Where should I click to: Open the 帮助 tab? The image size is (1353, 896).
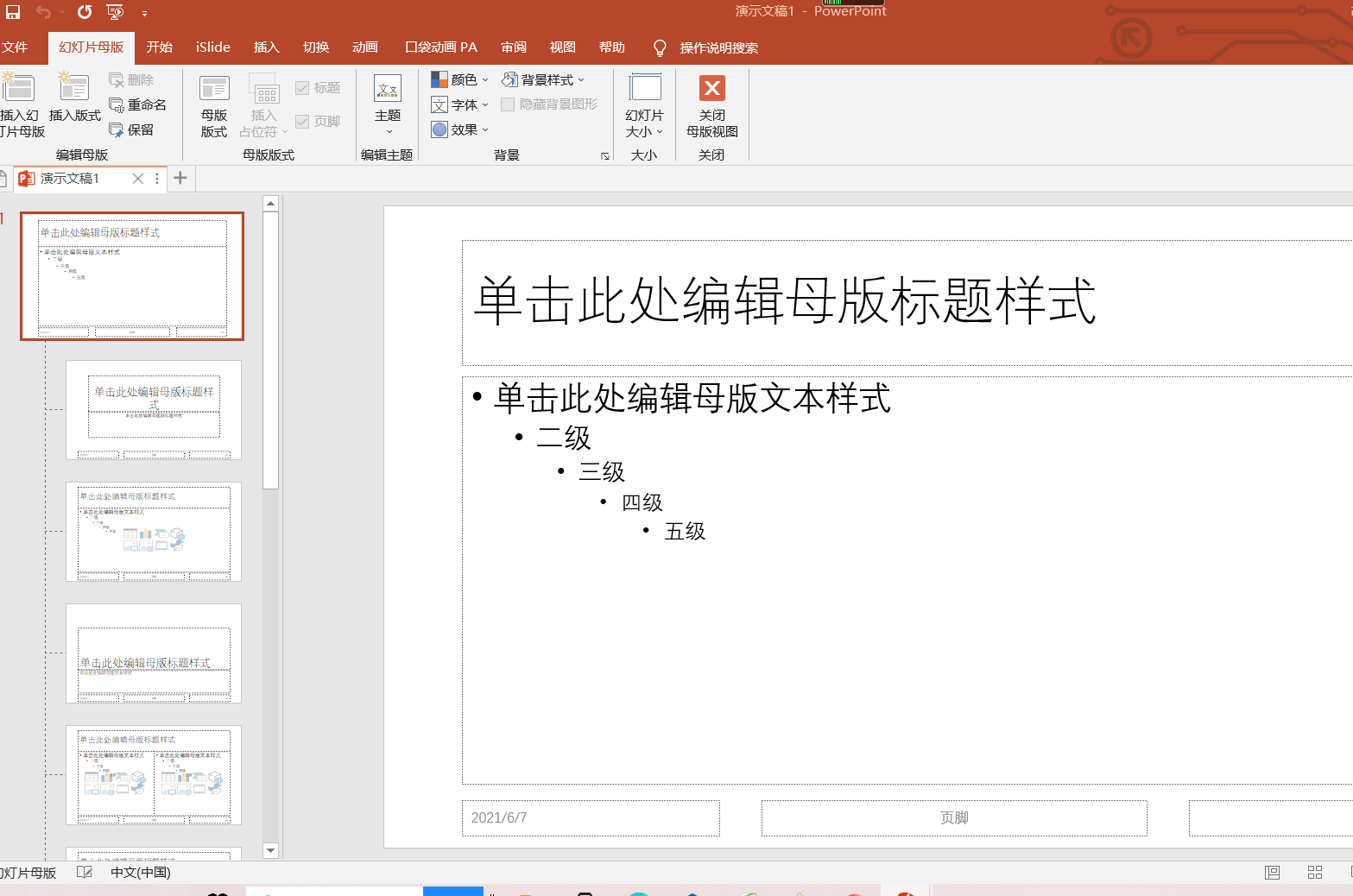(612, 47)
